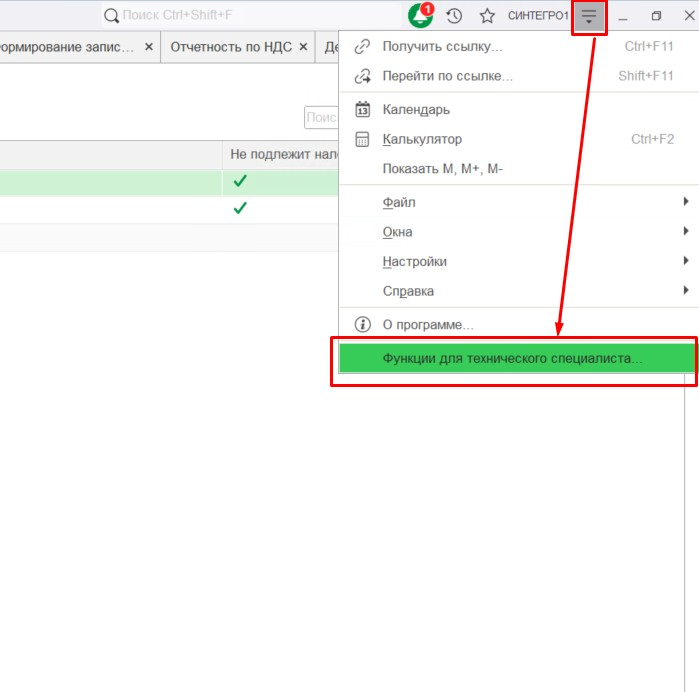
Task: Click the СИНТЕГРО1 user name
Action: (x=538, y=17)
